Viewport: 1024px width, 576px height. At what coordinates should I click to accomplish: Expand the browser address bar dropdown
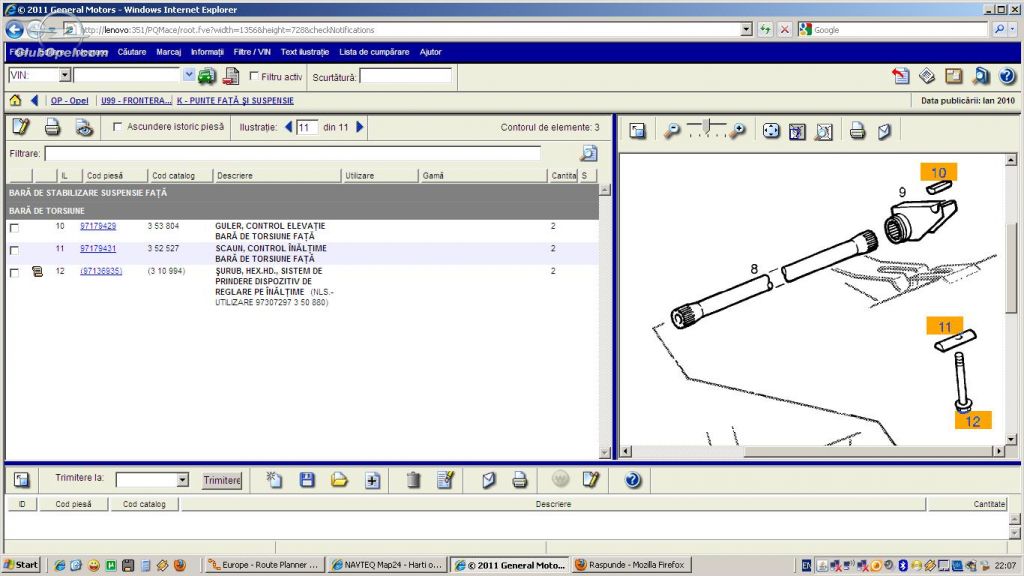pos(746,29)
